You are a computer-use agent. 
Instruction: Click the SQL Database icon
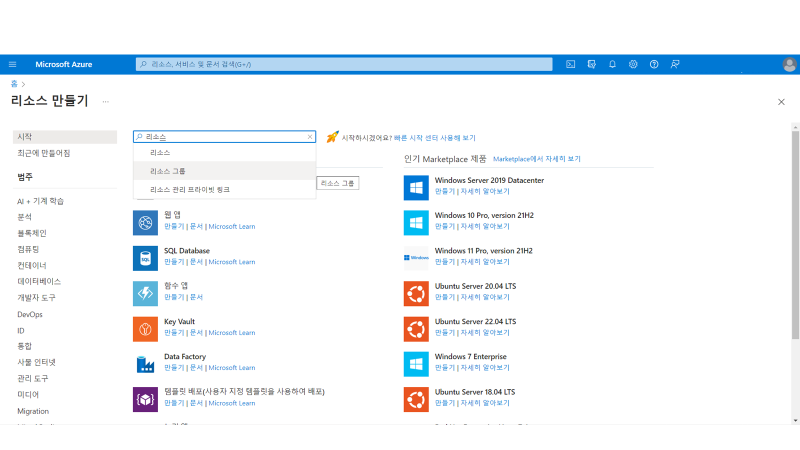(145, 258)
